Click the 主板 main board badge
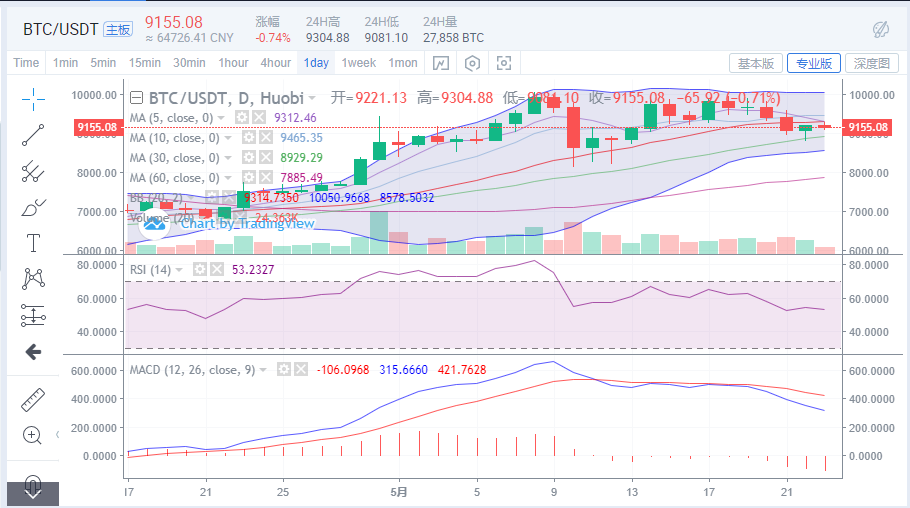The width and height of the screenshot is (910, 508). [118, 29]
